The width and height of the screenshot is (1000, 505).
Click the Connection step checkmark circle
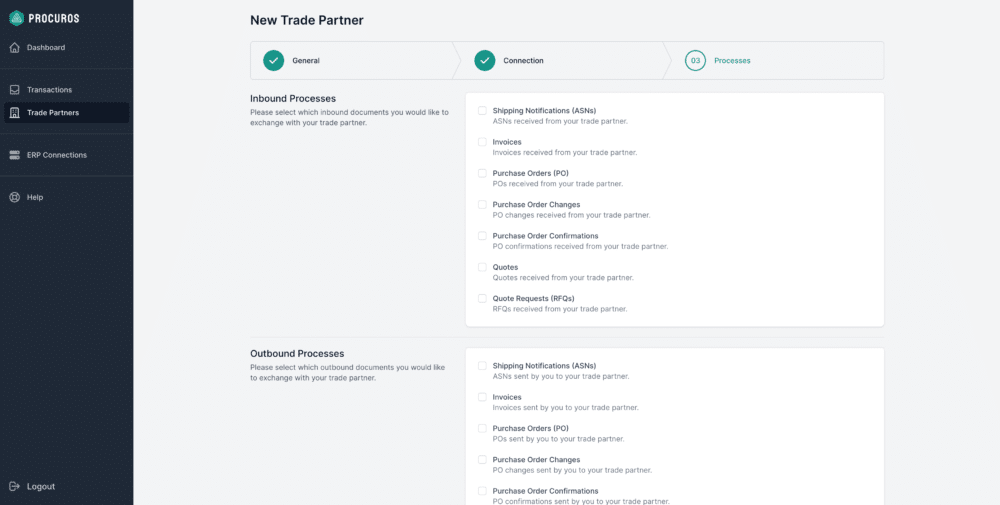[x=485, y=61]
